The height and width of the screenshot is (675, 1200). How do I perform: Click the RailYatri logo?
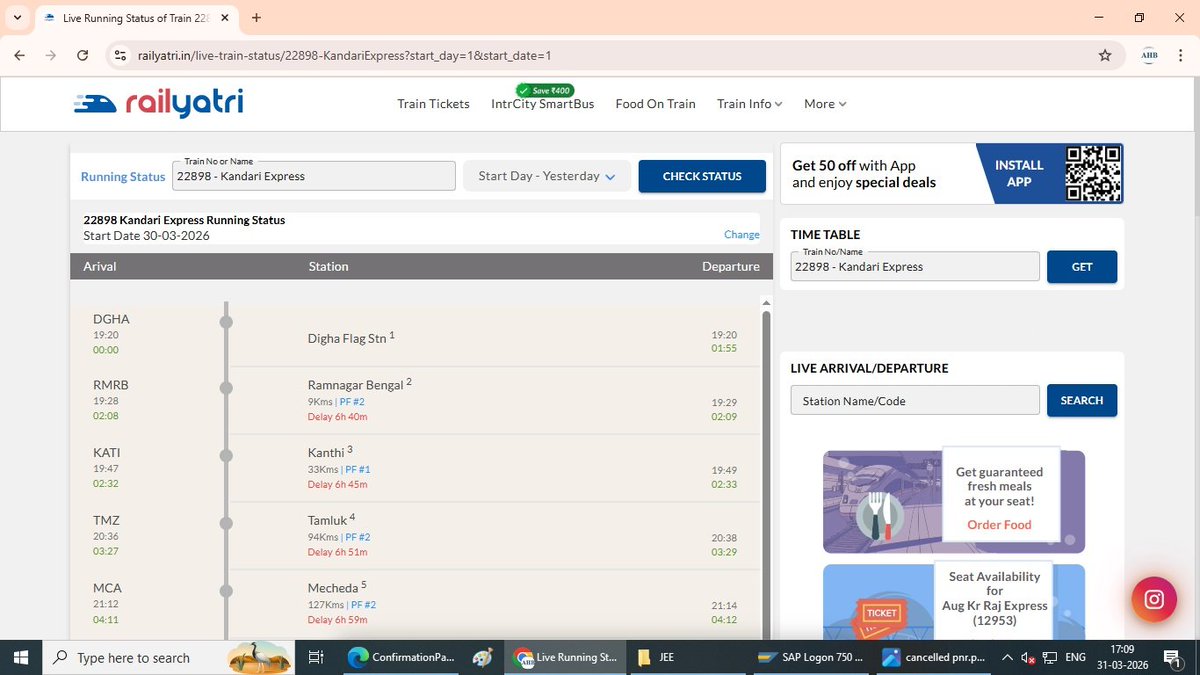(x=157, y=103)
